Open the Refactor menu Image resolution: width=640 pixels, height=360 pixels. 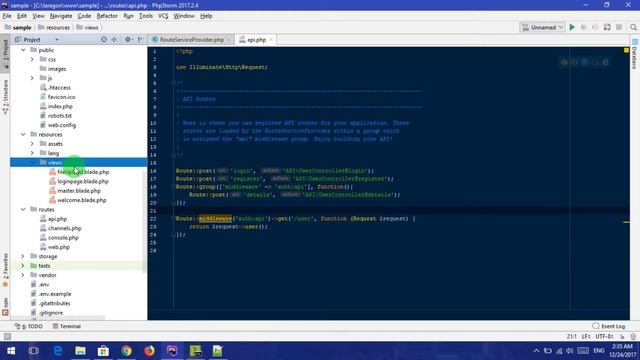click(107, 16)
